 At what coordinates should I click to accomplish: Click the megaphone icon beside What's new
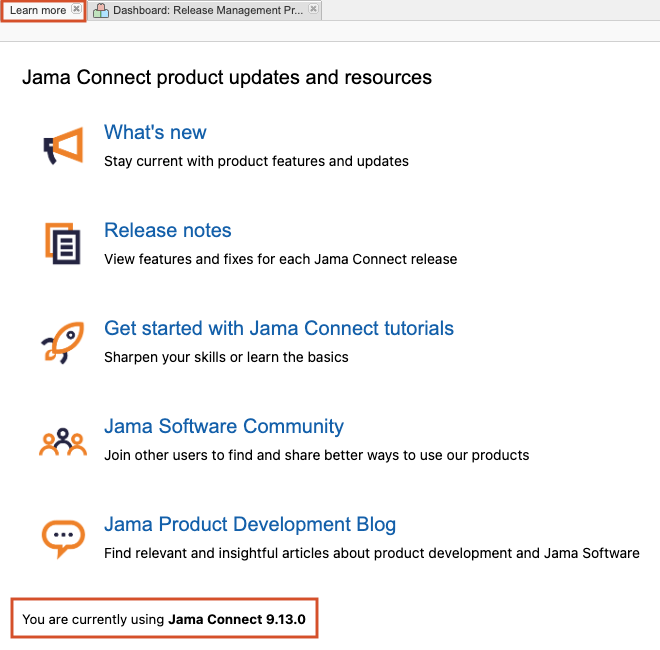[62, 146]
